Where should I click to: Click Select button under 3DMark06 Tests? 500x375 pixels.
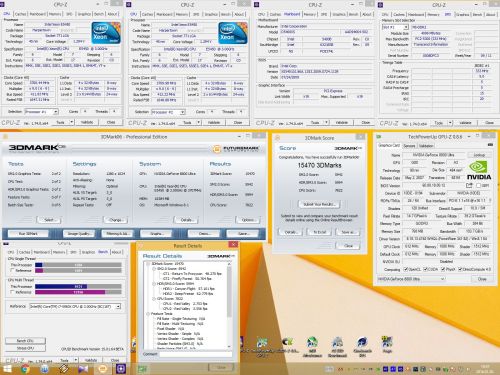[49, 220]
